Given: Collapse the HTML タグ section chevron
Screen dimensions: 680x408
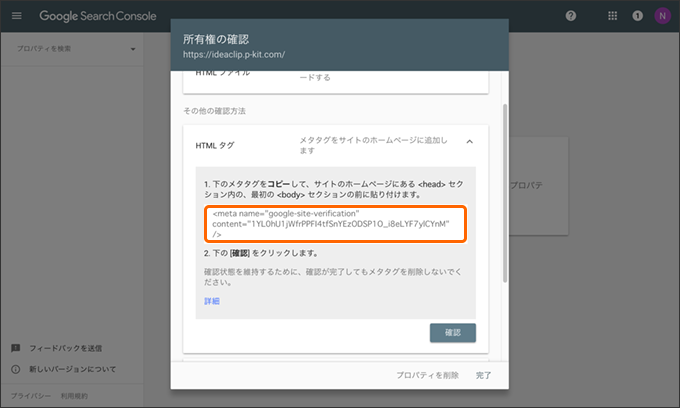Looking at the screenshot, I should pyautogui.click(x=470, y=142).
